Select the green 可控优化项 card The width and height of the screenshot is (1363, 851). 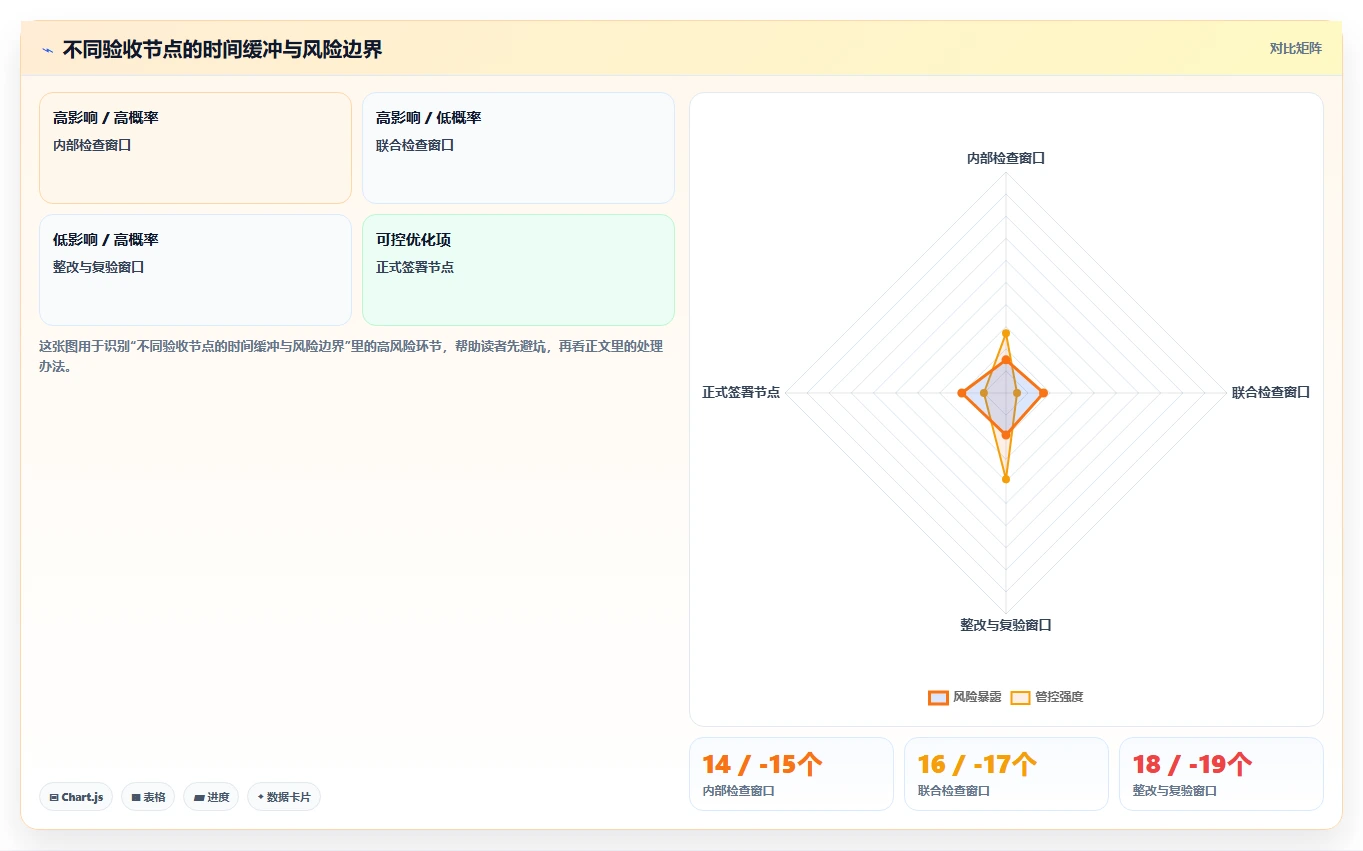pyautogui.click(x=518, y=270)
